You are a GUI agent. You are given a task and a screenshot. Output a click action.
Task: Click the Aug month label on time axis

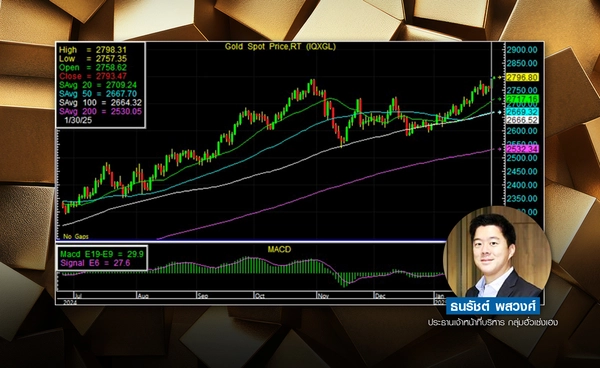pyautogui.click(x=143, y=296)
